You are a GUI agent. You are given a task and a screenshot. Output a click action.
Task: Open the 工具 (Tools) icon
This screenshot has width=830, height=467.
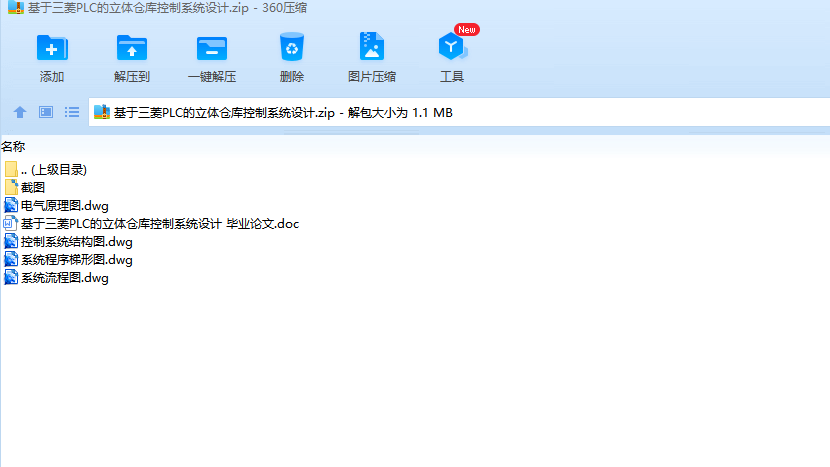(452, 47)
